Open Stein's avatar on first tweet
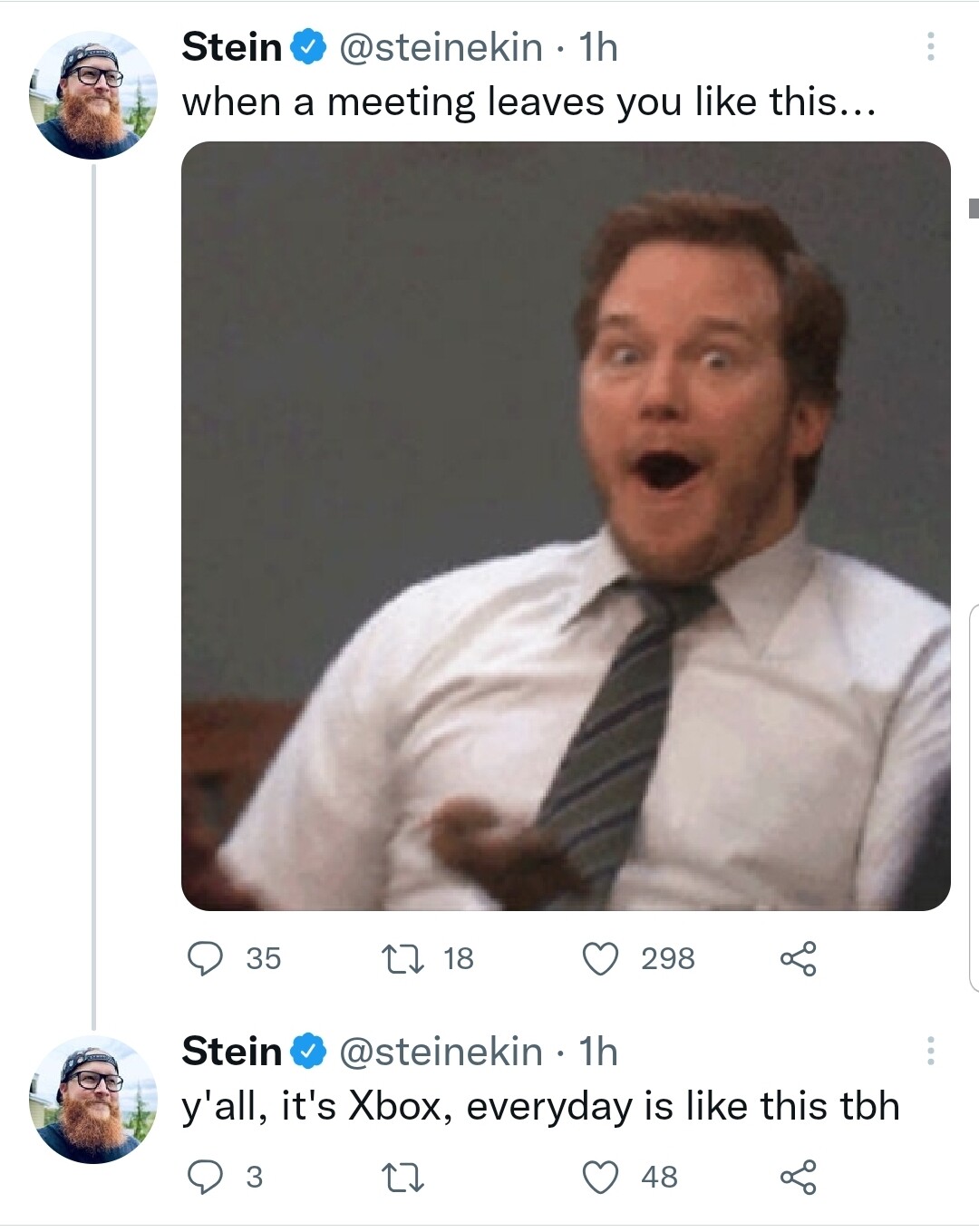The height and width of the screenshot is (1232, 979). (93, 95)
